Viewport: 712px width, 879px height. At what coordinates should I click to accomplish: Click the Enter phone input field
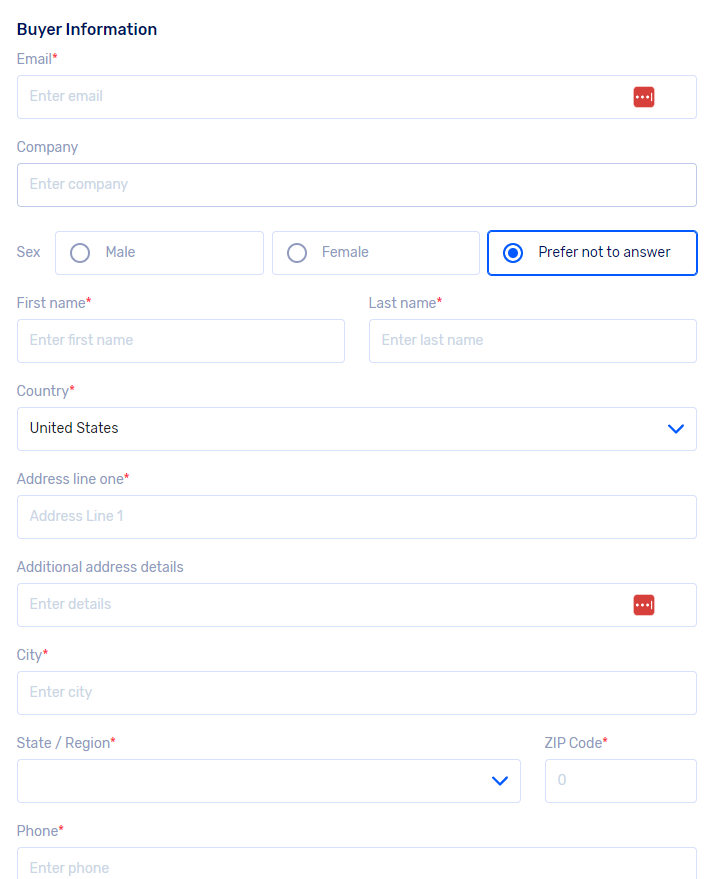coord(356,865)
